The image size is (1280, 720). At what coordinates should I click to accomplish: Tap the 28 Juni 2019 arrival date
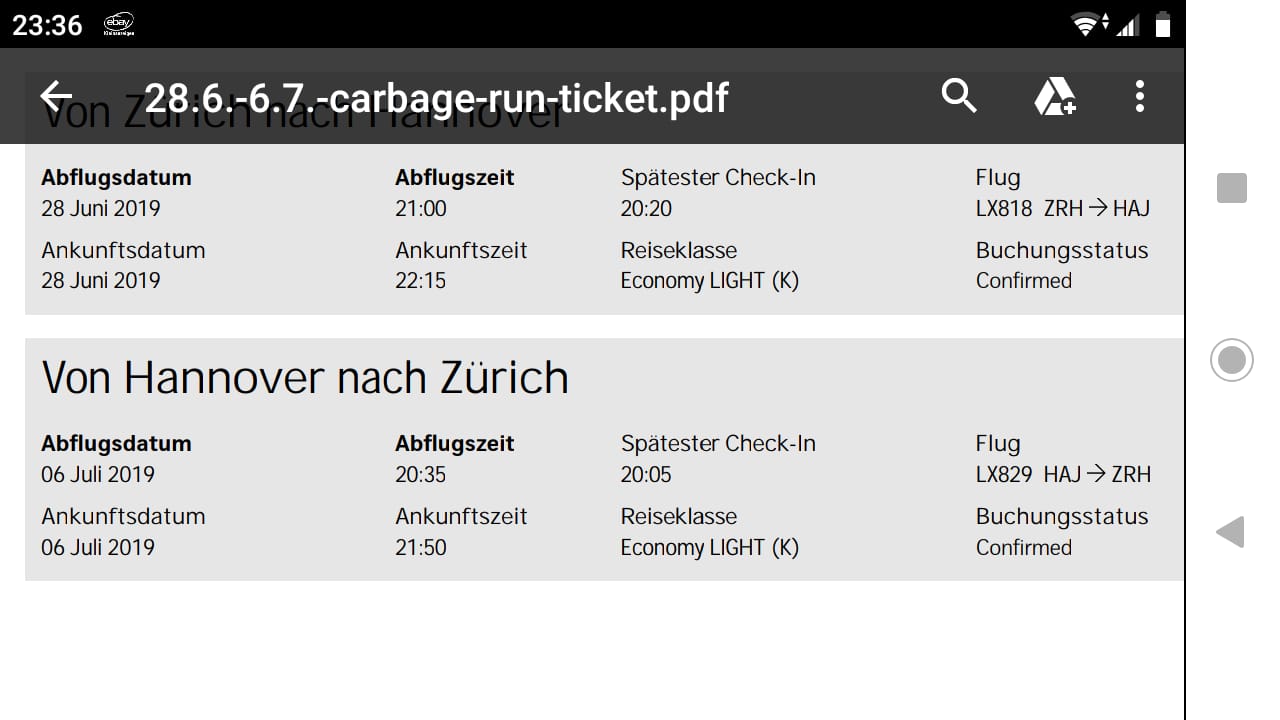pyautogui.click(x=100, y=281)
